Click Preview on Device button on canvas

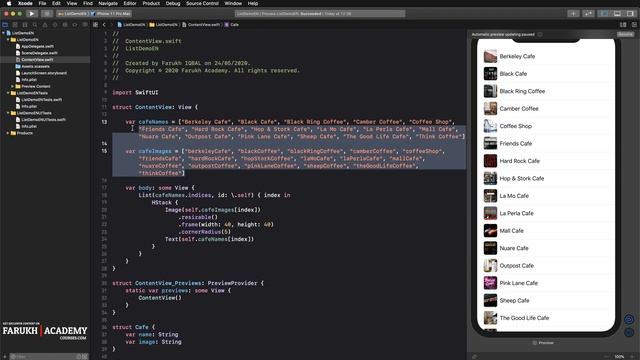click(629, 332)
